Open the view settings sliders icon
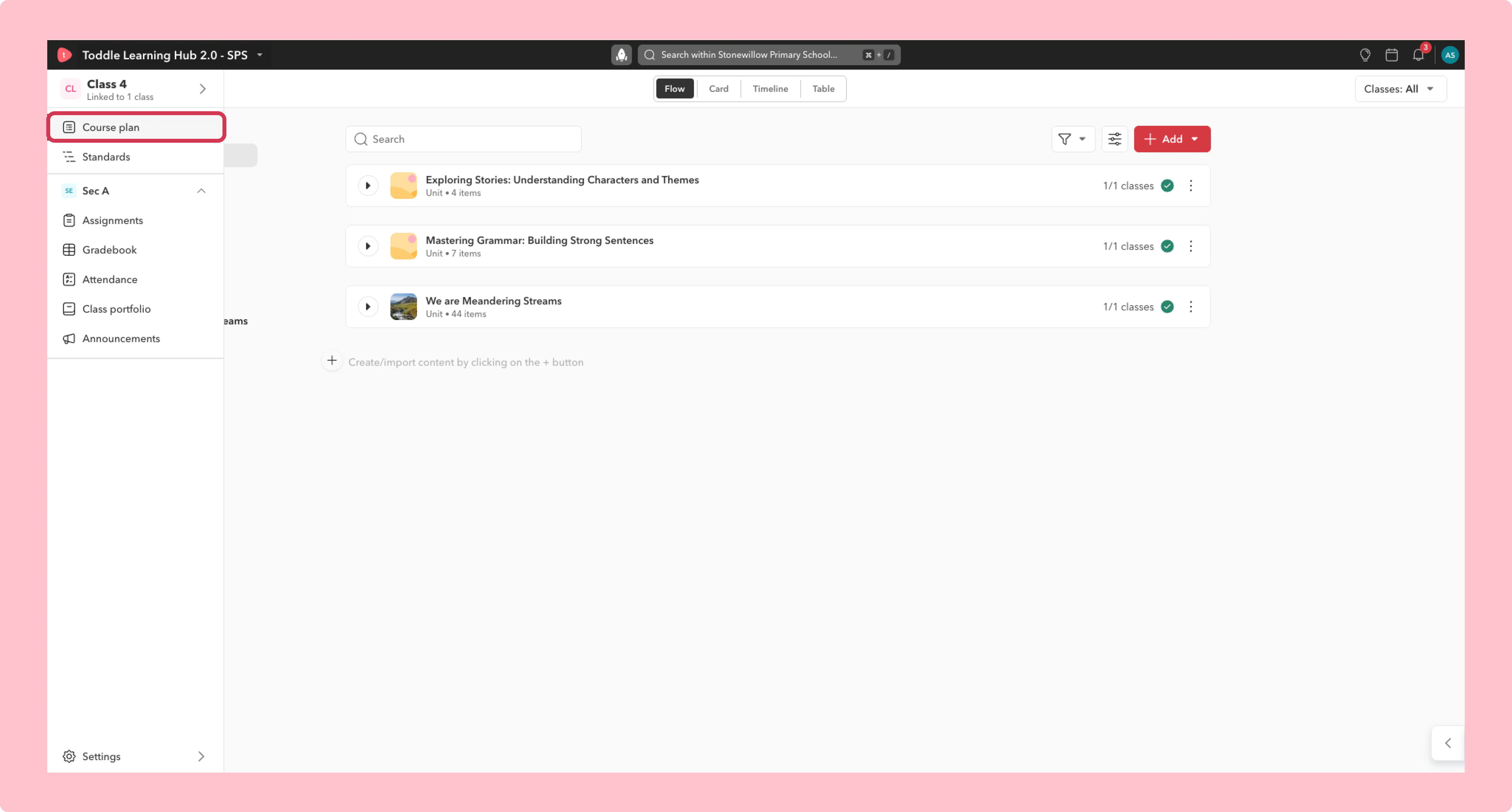1512x812 pixels. [1114, 139]
